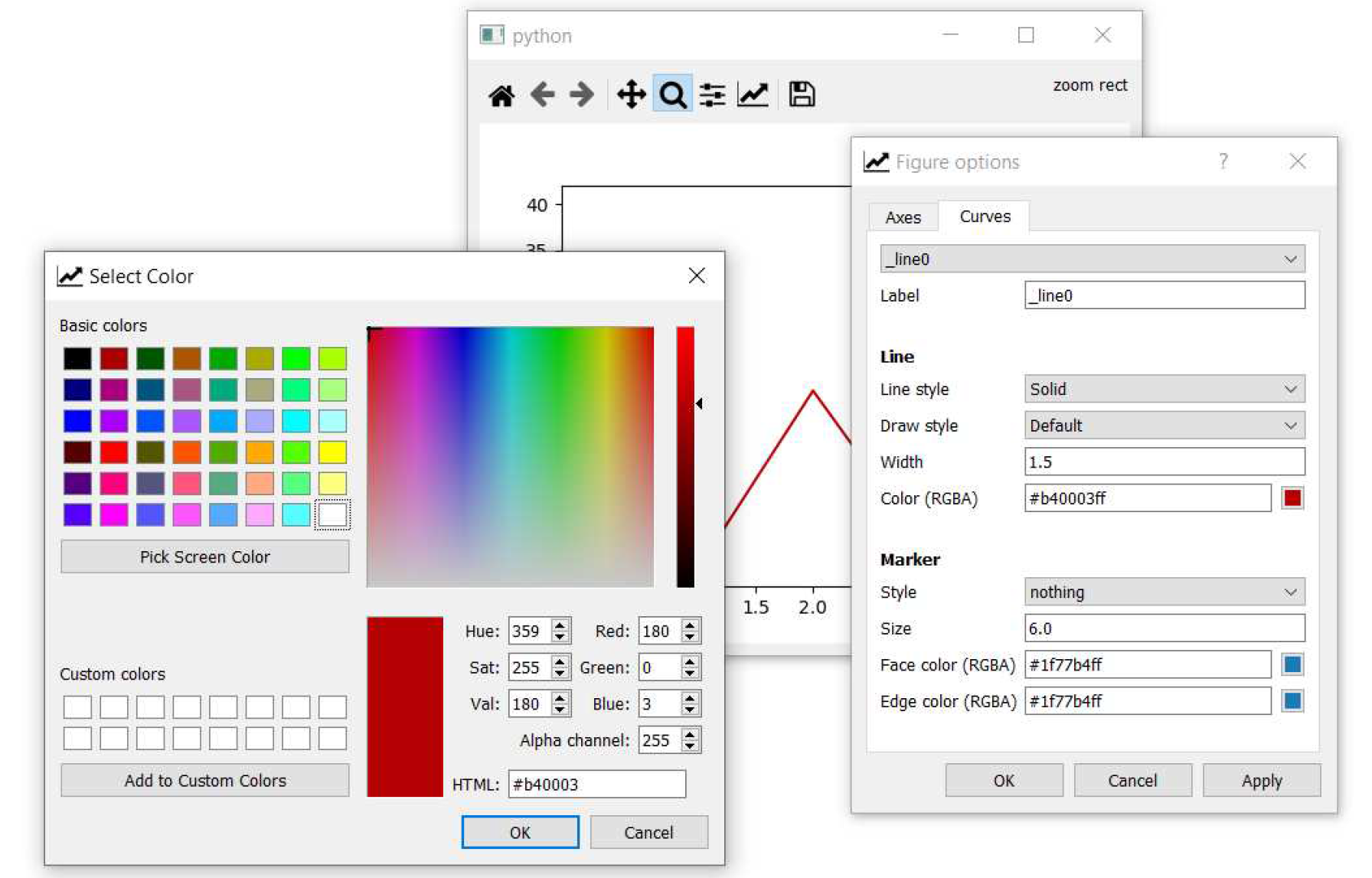
Task: Click the Home reset view icon
Action: [x=501, y=96]
